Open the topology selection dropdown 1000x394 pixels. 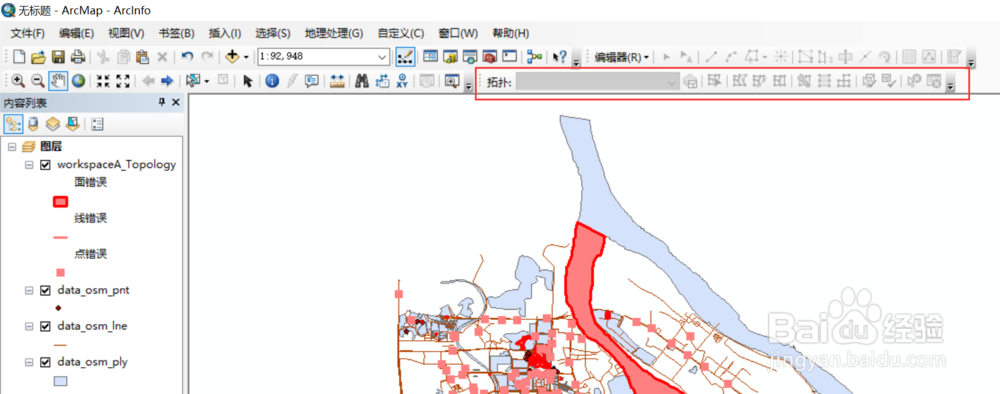(x=598, y=82)
